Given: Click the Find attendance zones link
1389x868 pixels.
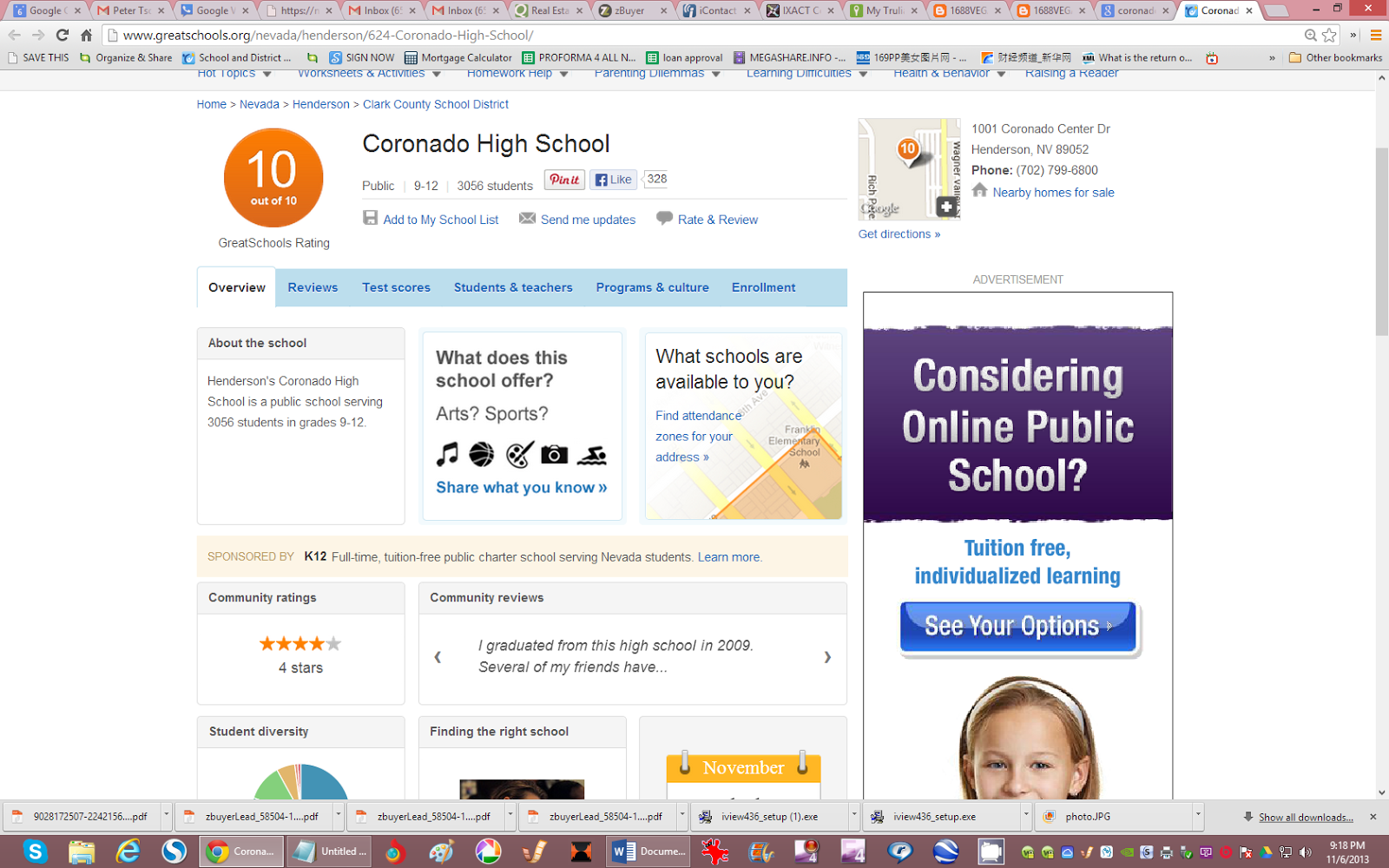Looking at the screenshot, I should [699, 437].
